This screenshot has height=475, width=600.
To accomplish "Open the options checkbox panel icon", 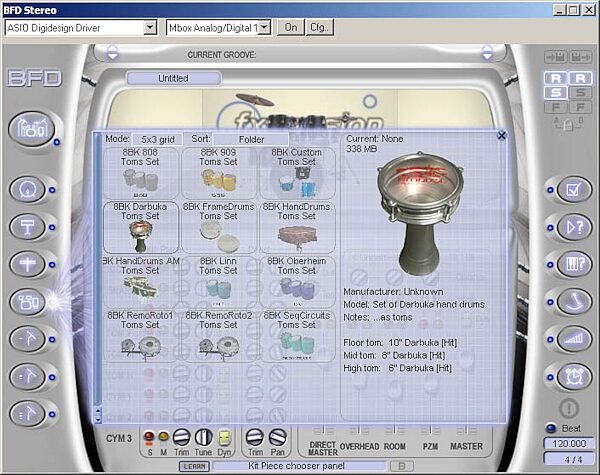I will [574, 189].
